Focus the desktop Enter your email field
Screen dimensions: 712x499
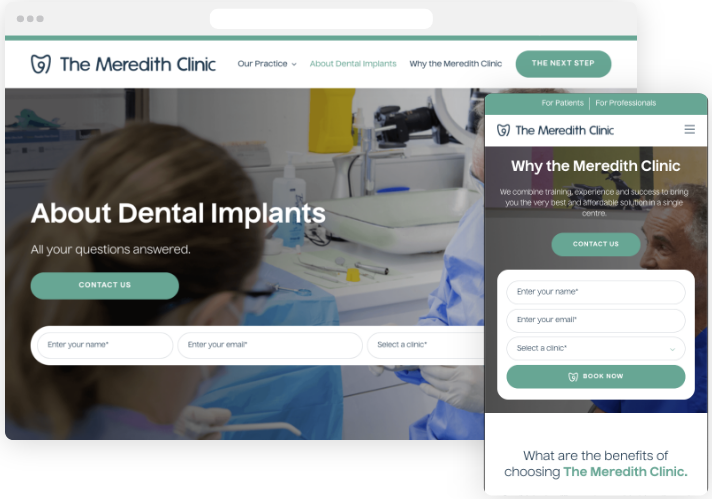270,345
